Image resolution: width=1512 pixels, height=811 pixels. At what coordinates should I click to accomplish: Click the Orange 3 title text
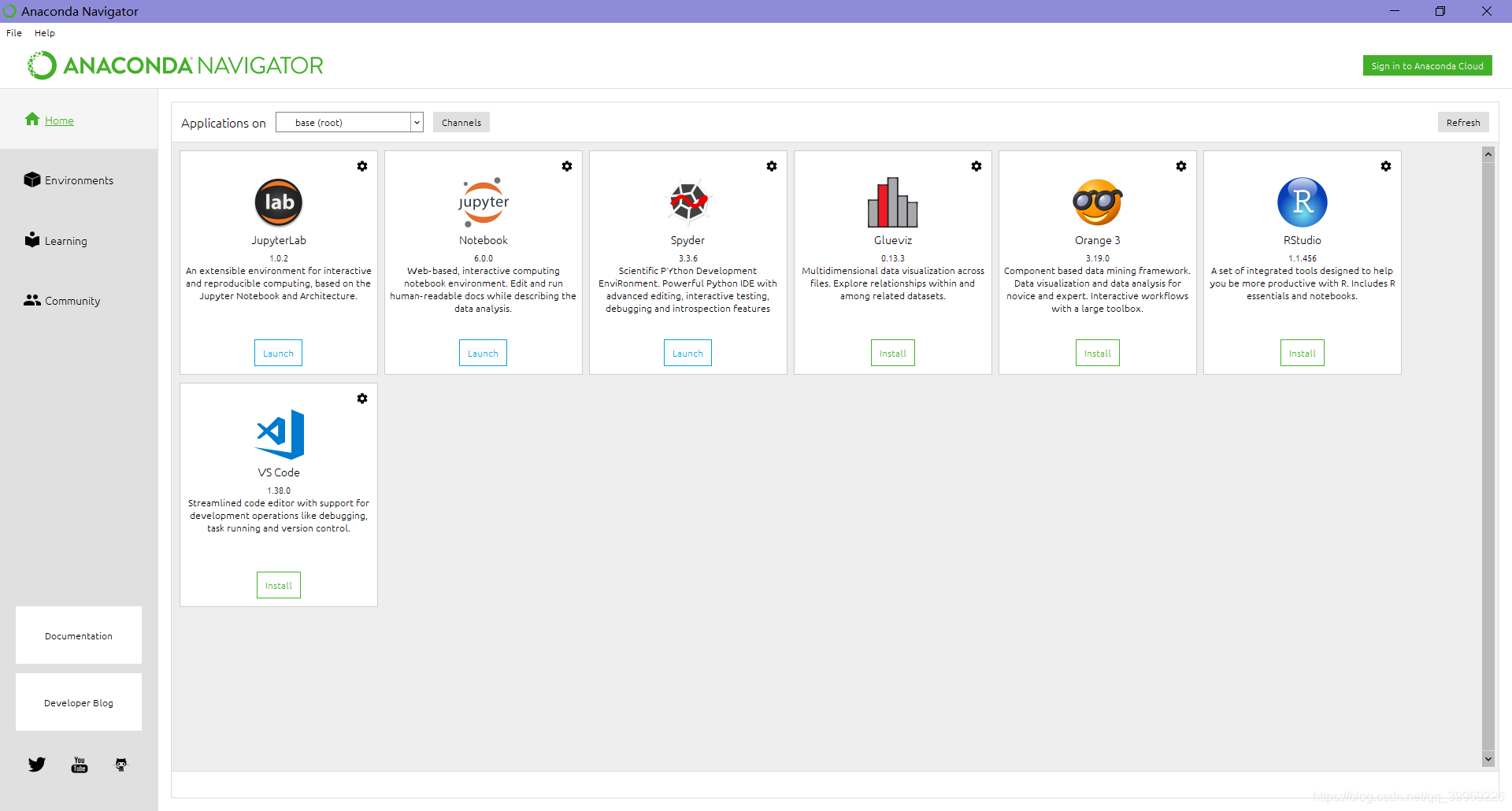pyautogui.click(x=1098, y=240)
